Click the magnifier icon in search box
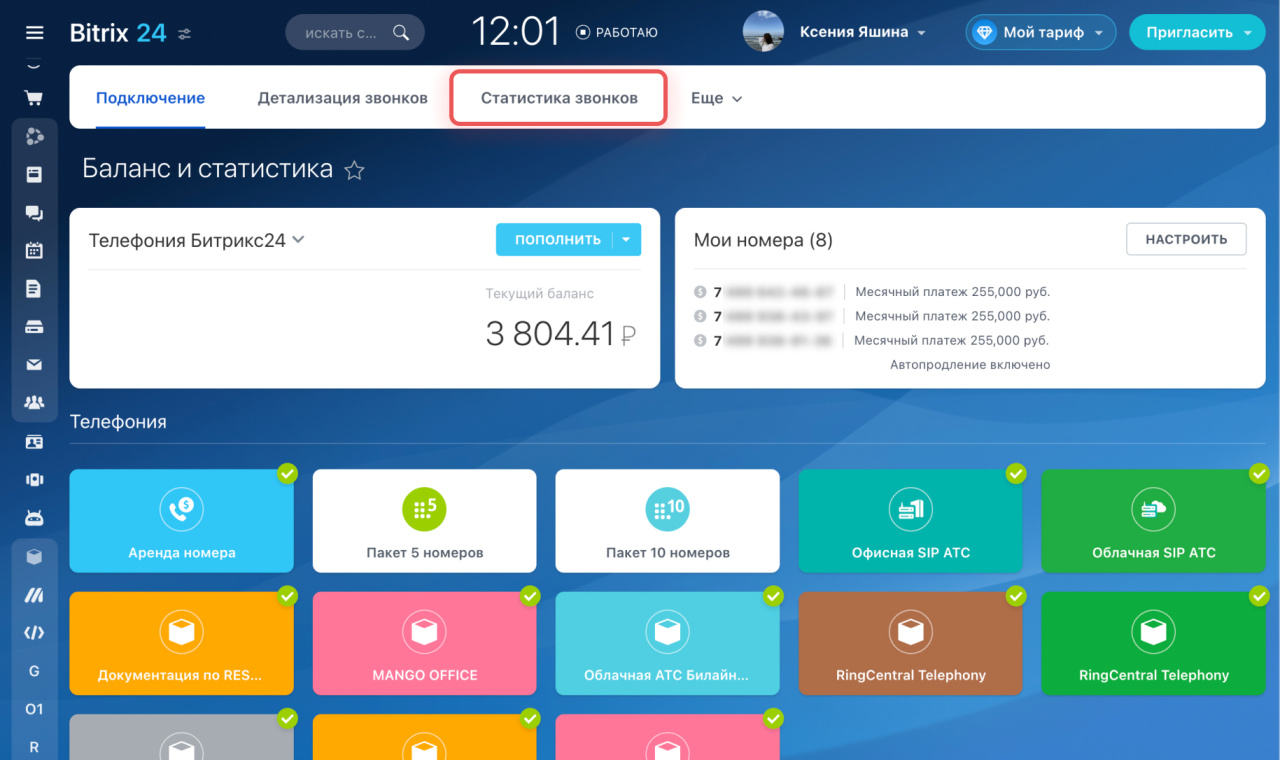 click(401, 32)
